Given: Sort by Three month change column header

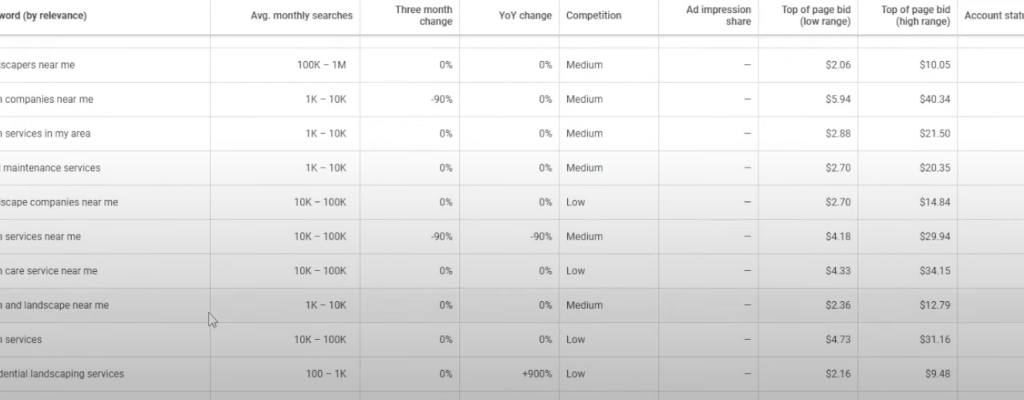Looking at the screenshot, I should (x=424, y=16).
